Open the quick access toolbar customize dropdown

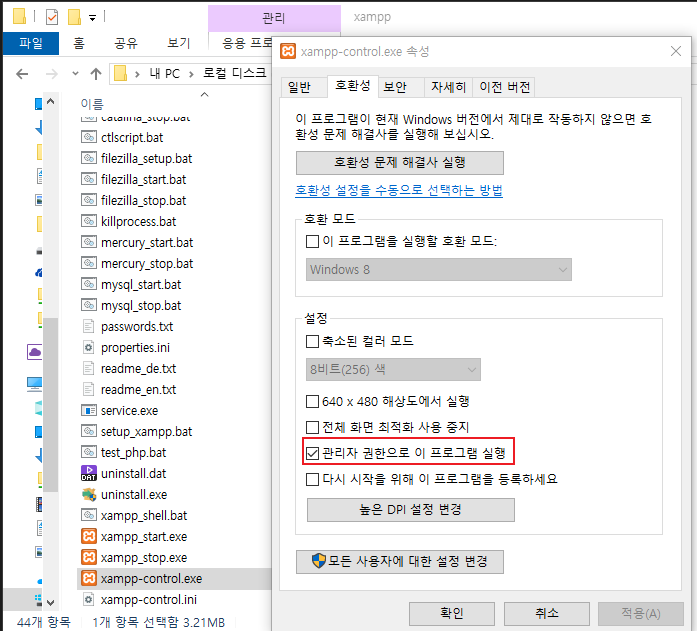[x=92, y=18]
